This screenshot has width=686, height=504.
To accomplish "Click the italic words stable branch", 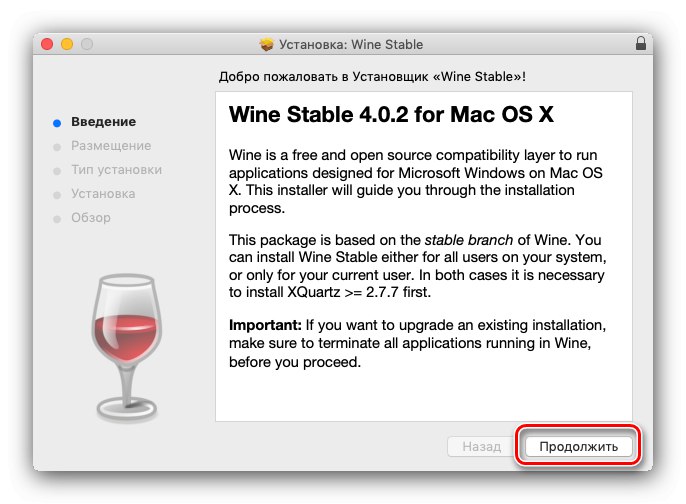I will [469, 240].
